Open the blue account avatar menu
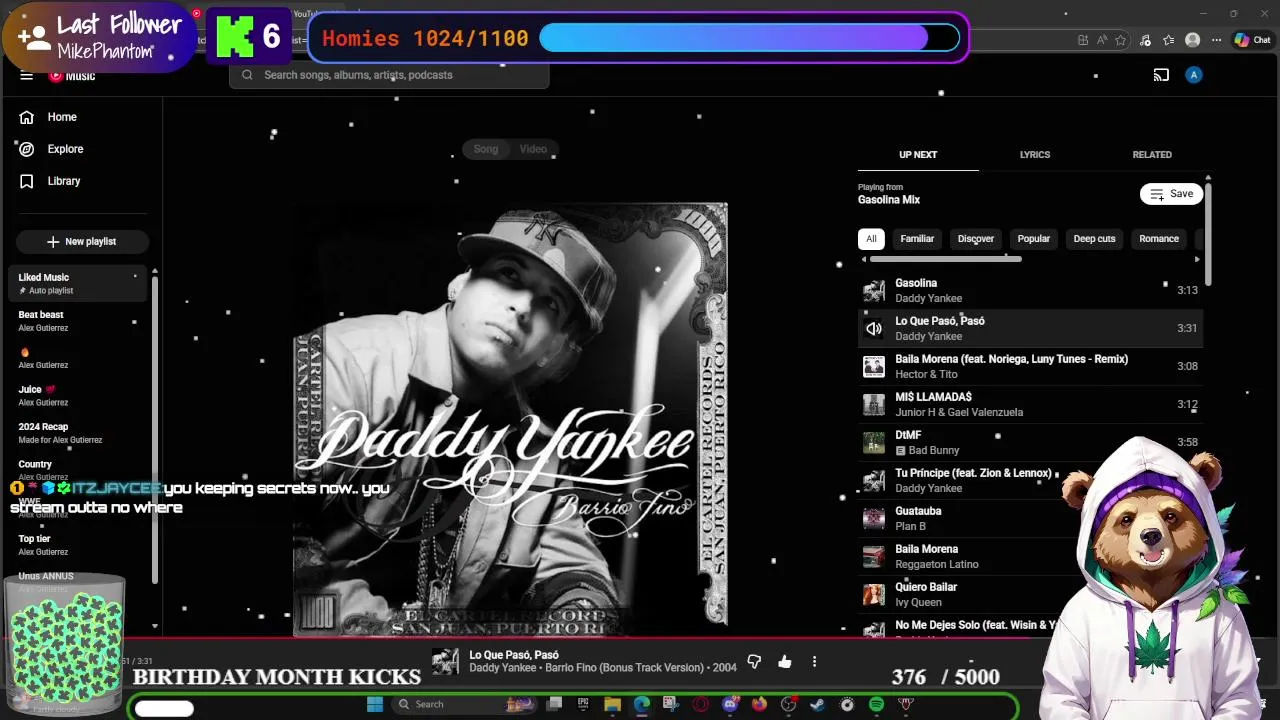 pos(1193,75)
